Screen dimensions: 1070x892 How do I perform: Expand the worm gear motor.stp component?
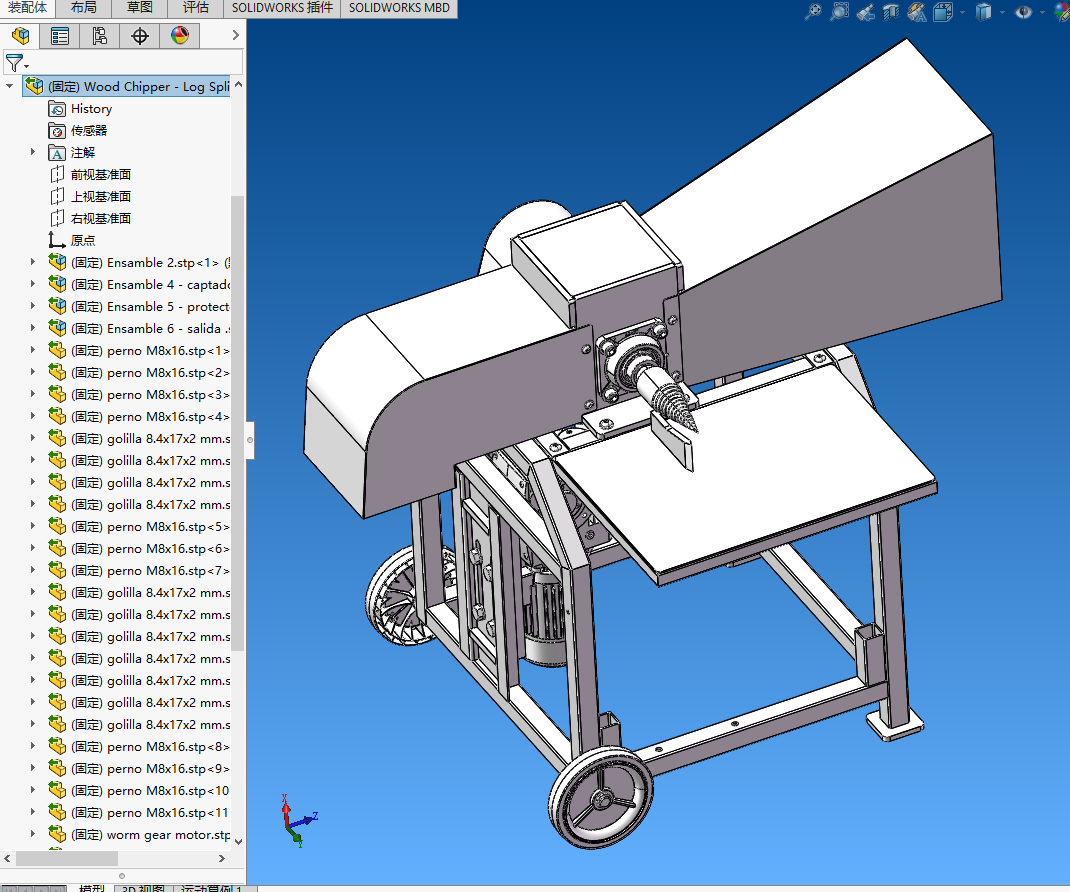pyautogui.click(x=33, y=835)
